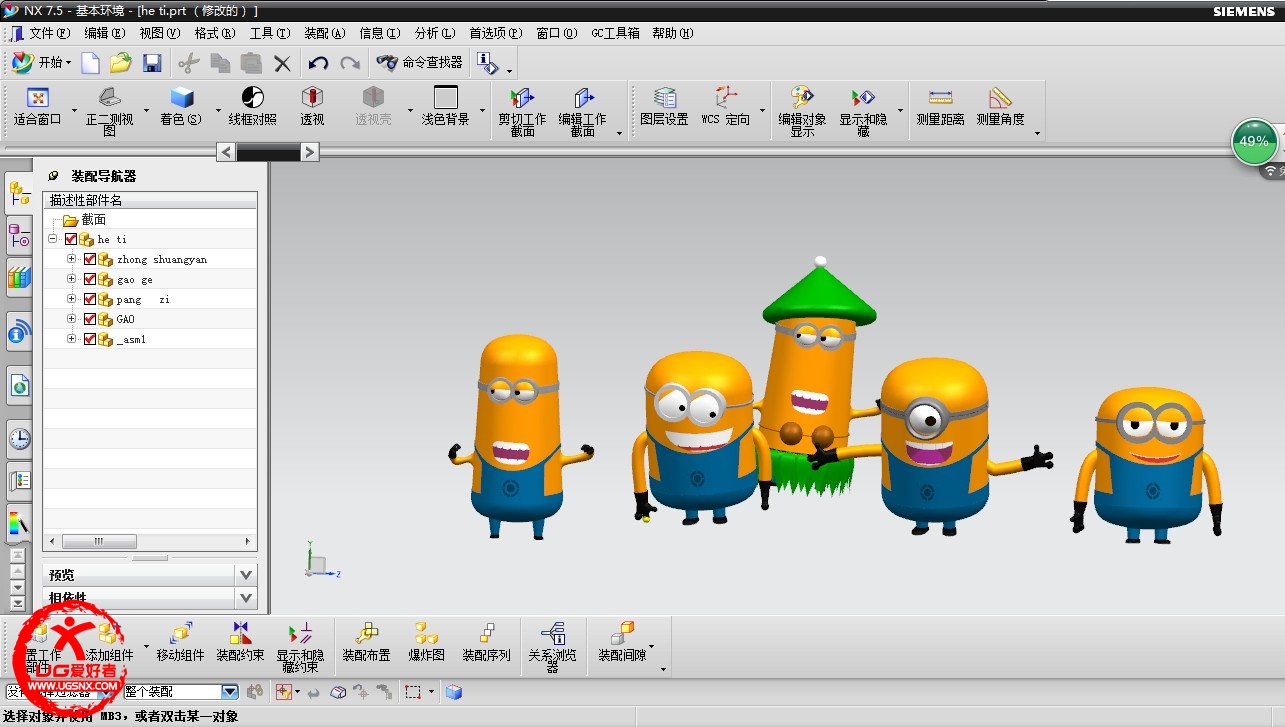Image resolution: width=1285 pixels, height=727 pixels.
Task: Open the 帮助(H) menu
Action: click(x=673, y=33)
